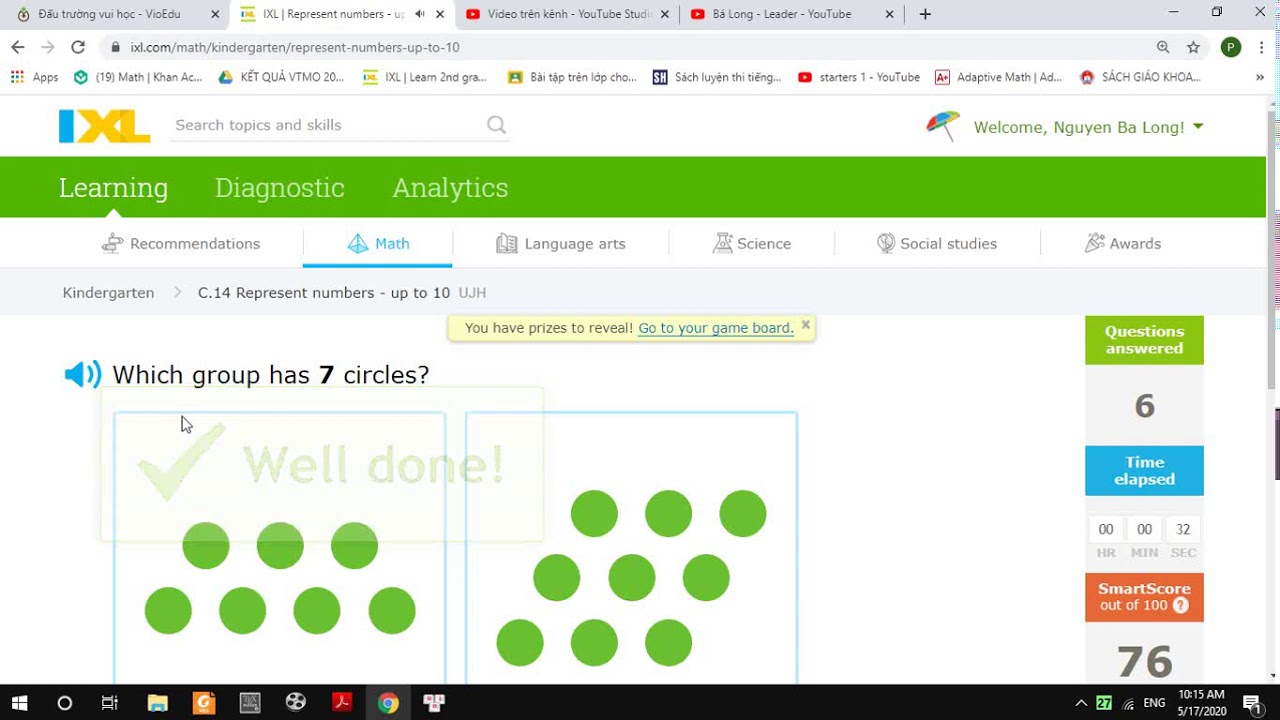Viewport: 1280px width, 720px height.
Task: Open Khan Academy Math bookmark
Action: (x=138, y=77)
